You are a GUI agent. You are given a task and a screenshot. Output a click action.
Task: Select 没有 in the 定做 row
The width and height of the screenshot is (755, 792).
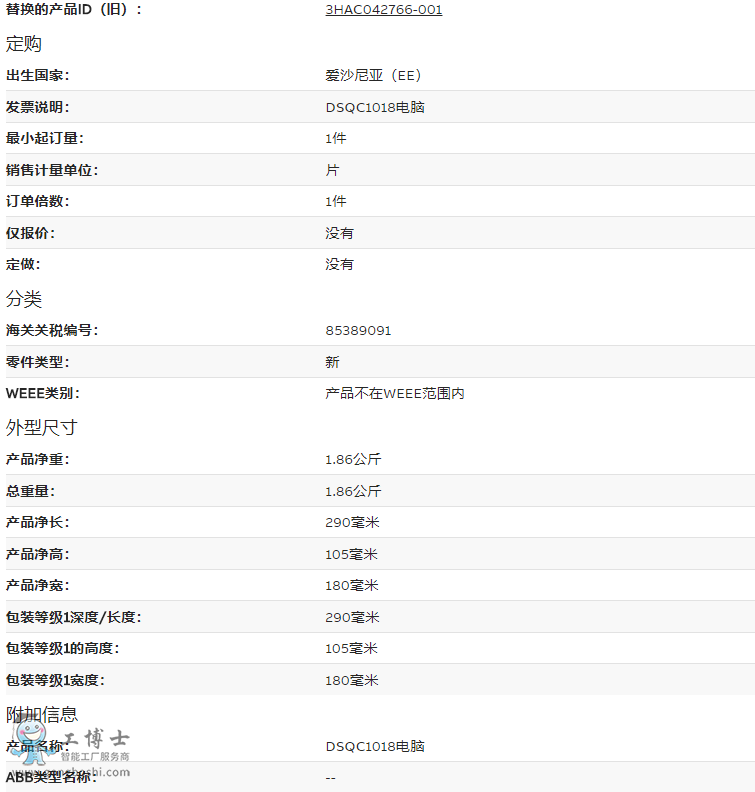click(x=339, y=264)
